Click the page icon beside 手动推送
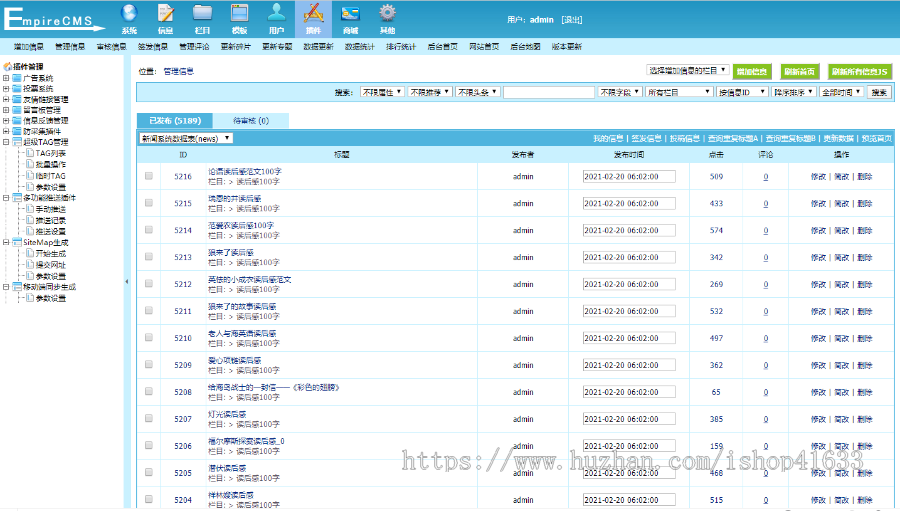This screenshot has height=511, width=900. pos(30,209)
